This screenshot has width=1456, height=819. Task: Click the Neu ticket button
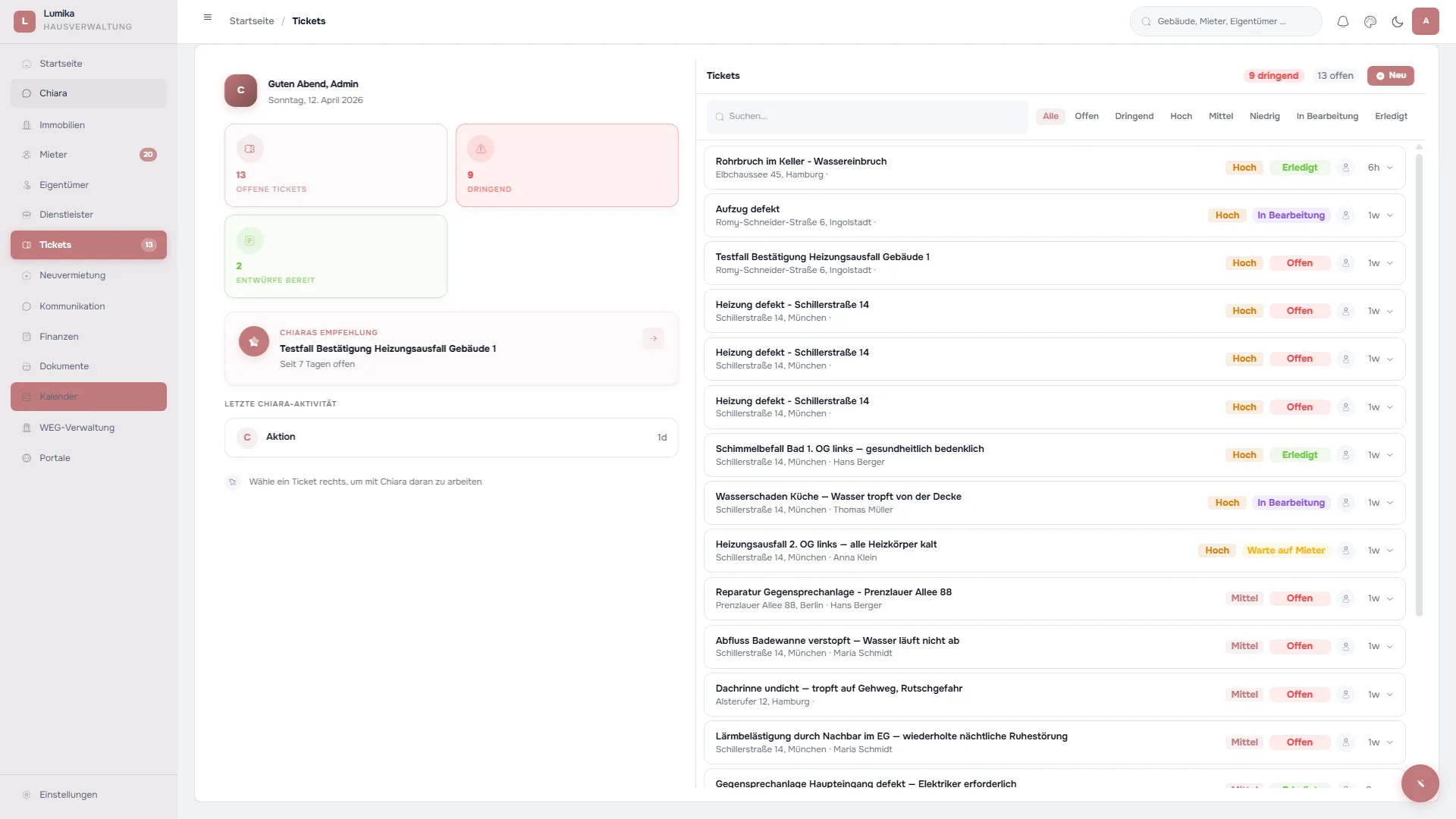click(x=1390, y=76)
